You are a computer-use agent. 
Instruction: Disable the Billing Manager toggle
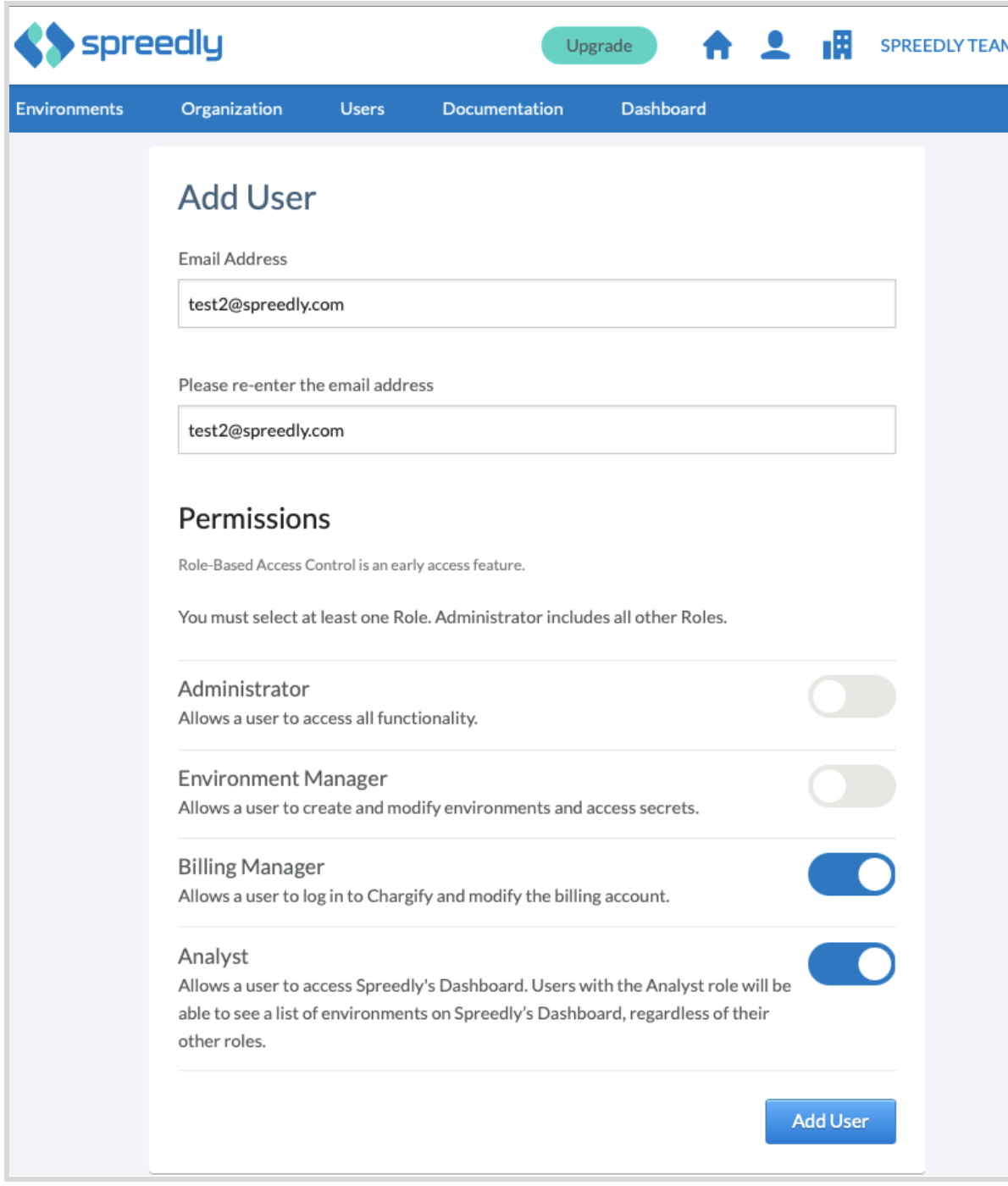click(851, 874)
